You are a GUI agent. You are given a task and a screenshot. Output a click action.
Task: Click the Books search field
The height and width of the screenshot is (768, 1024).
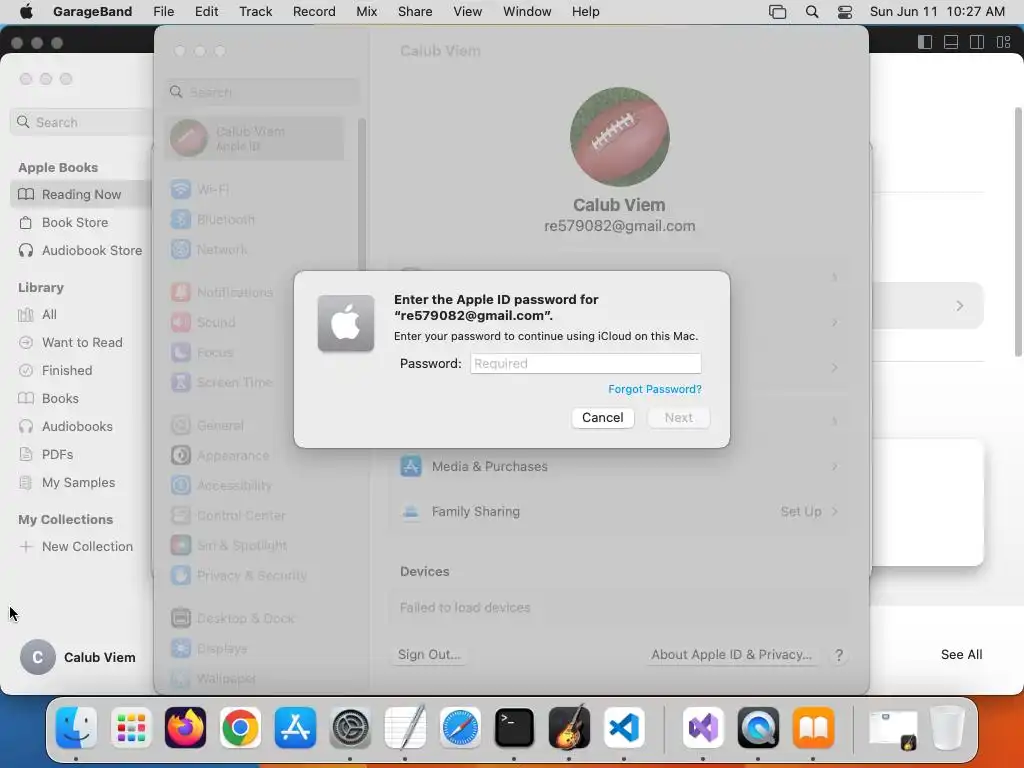82,122
